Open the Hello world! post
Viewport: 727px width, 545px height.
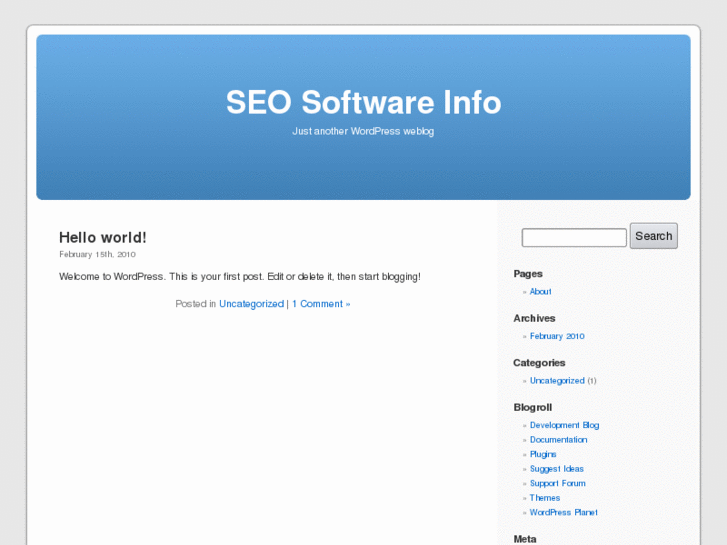point(103,237)
